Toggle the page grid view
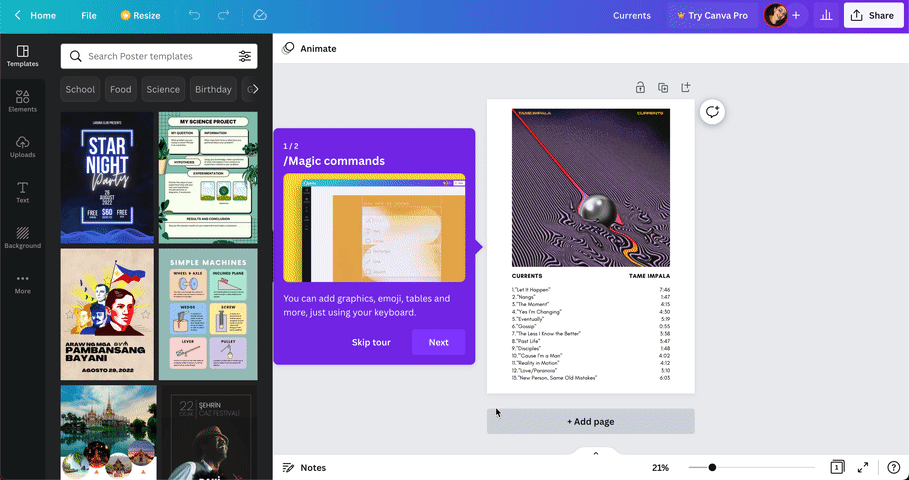The width and height of the screenshot is (909, 480). [x=837, y=467]
